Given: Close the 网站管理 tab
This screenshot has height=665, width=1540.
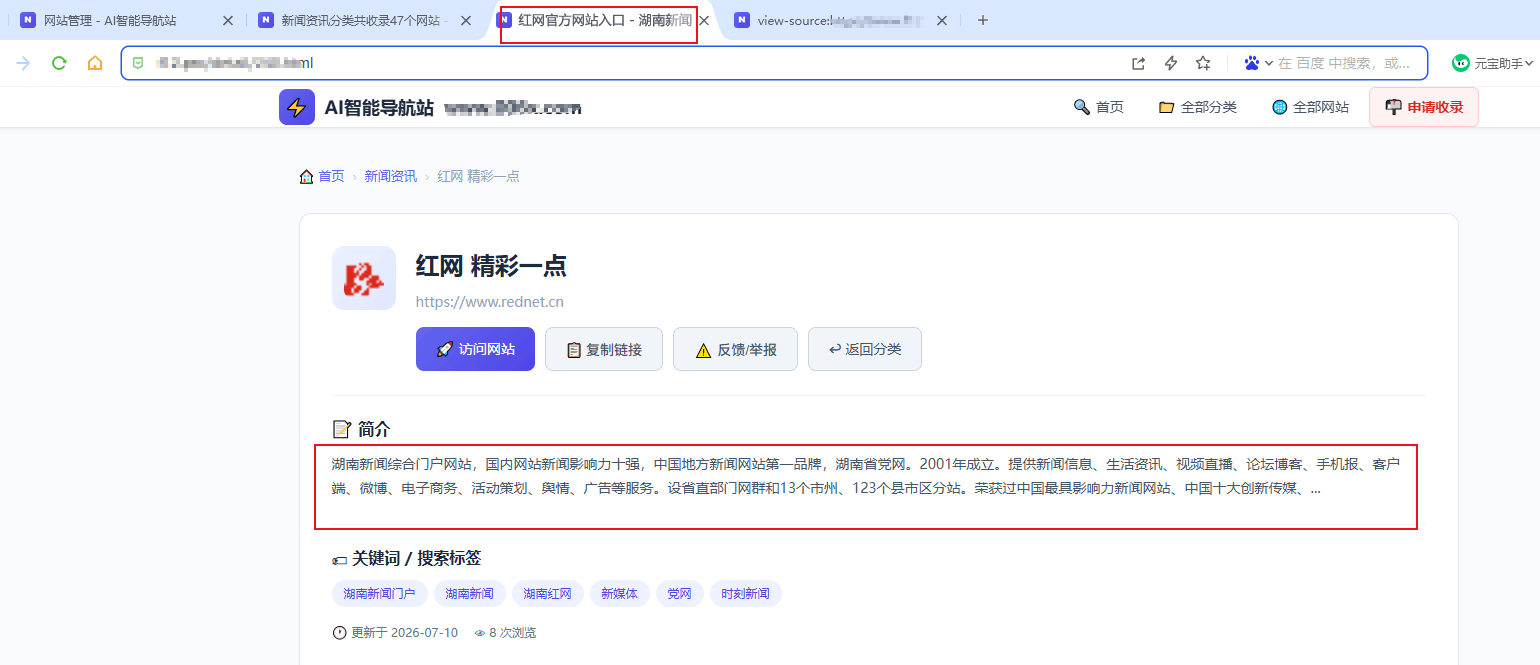Looking at the screenshot, I should click(228, 20).
